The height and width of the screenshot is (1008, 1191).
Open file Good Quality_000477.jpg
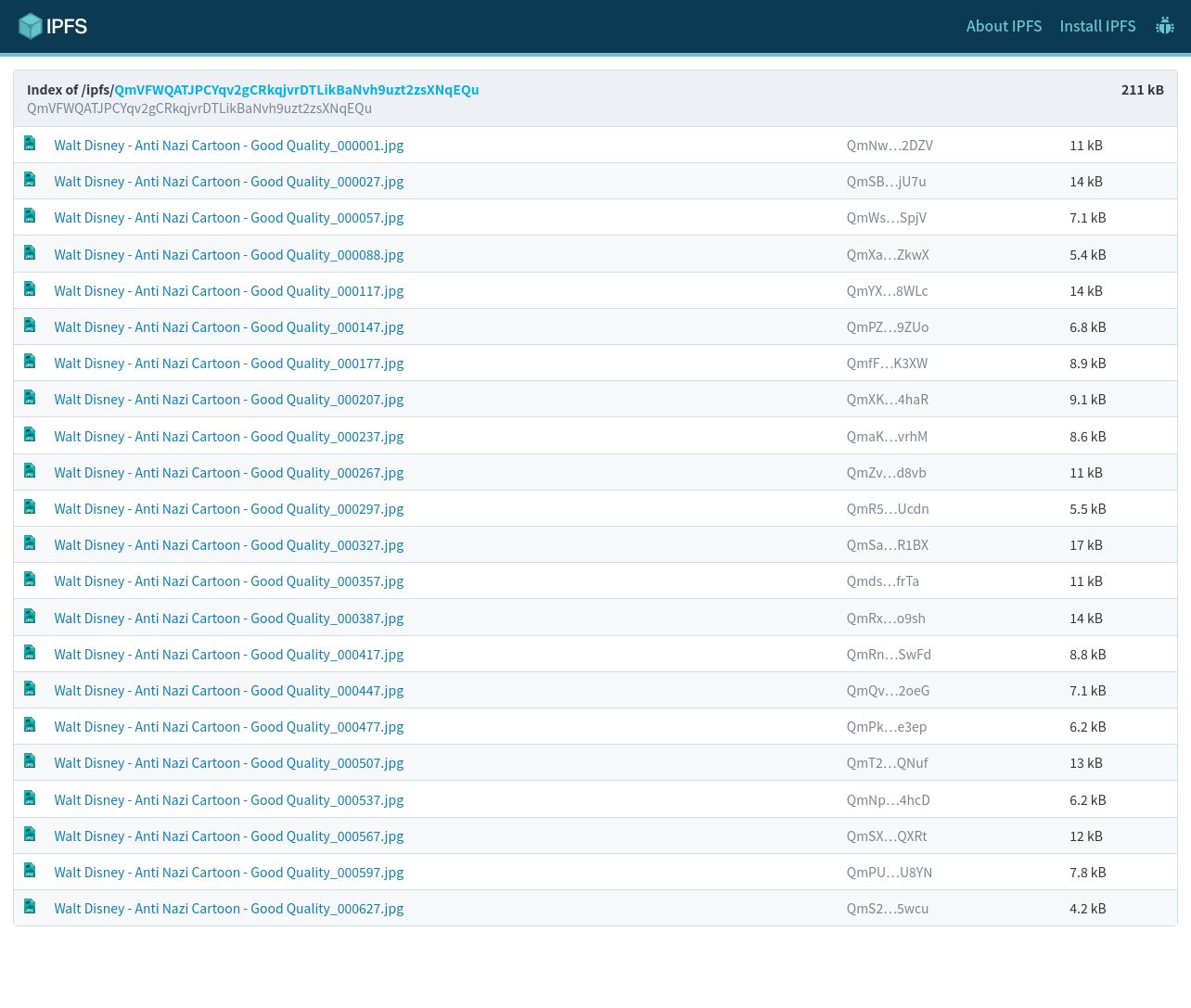pos(229,727)
